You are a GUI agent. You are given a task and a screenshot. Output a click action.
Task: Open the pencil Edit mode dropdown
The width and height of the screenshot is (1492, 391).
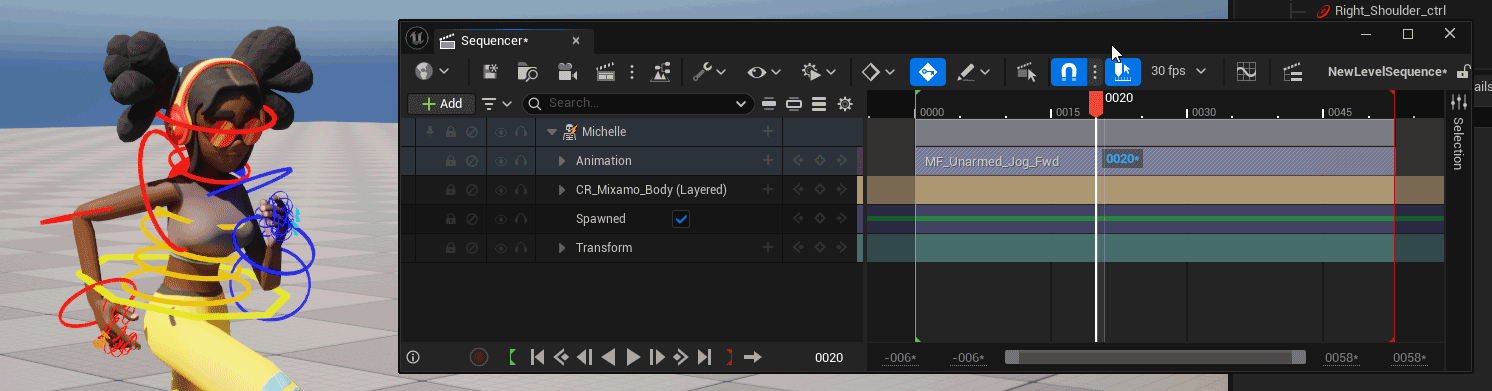[973, 72]
